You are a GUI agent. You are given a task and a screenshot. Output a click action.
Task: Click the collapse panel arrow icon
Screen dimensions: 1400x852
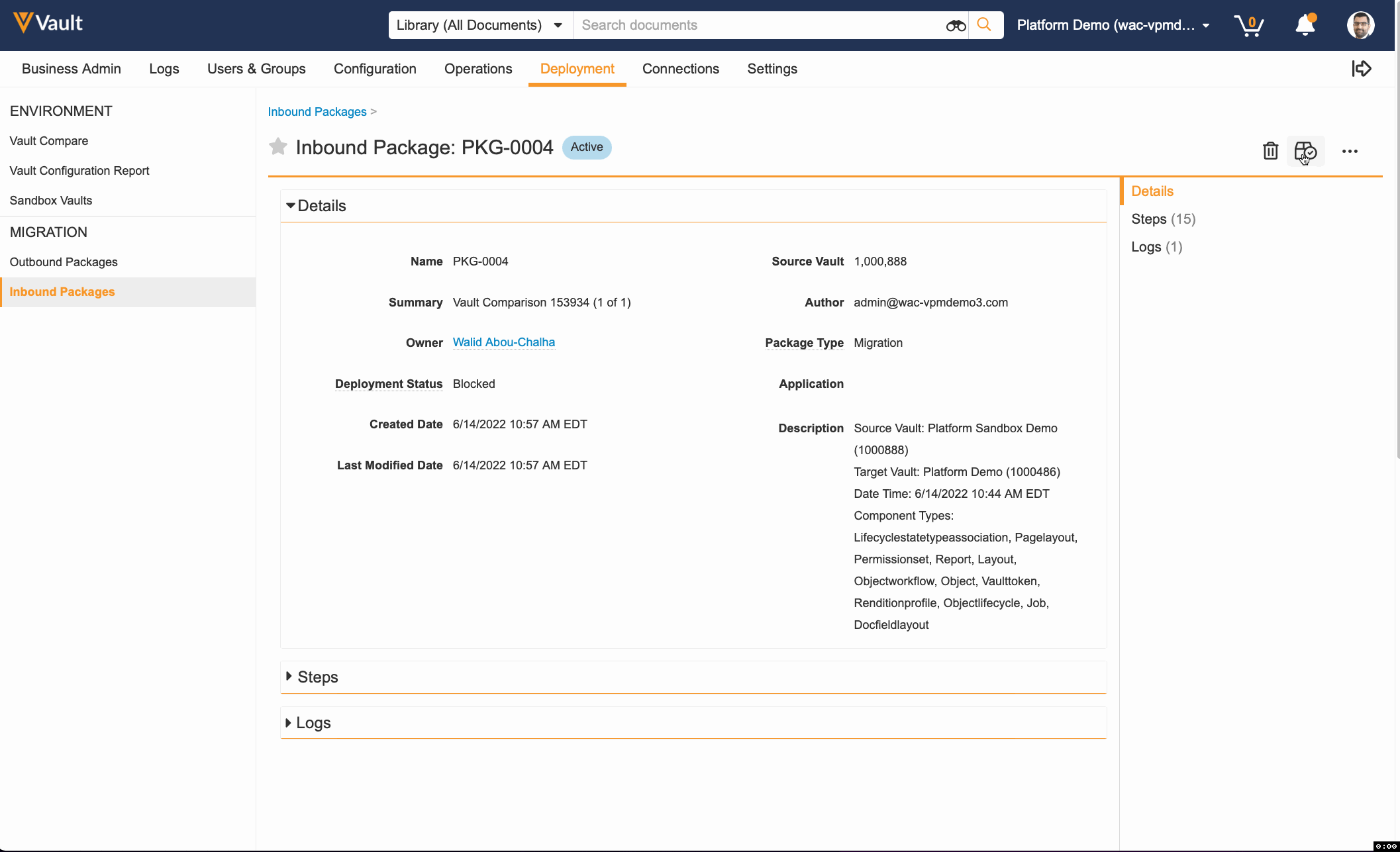coord(1362,69)
